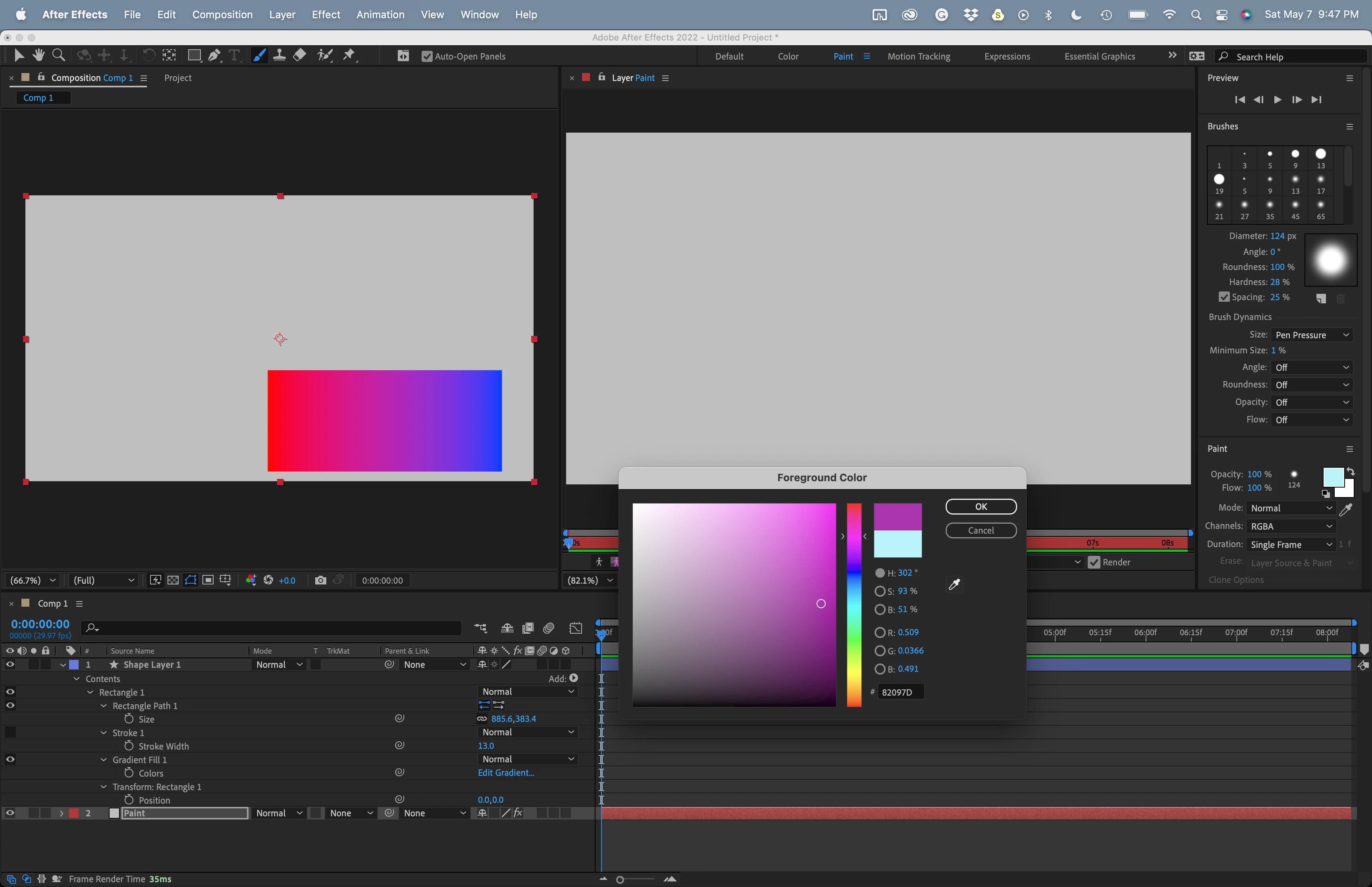Click the eyedropper in Foreground Color dialog

click(x=954, y=584)
